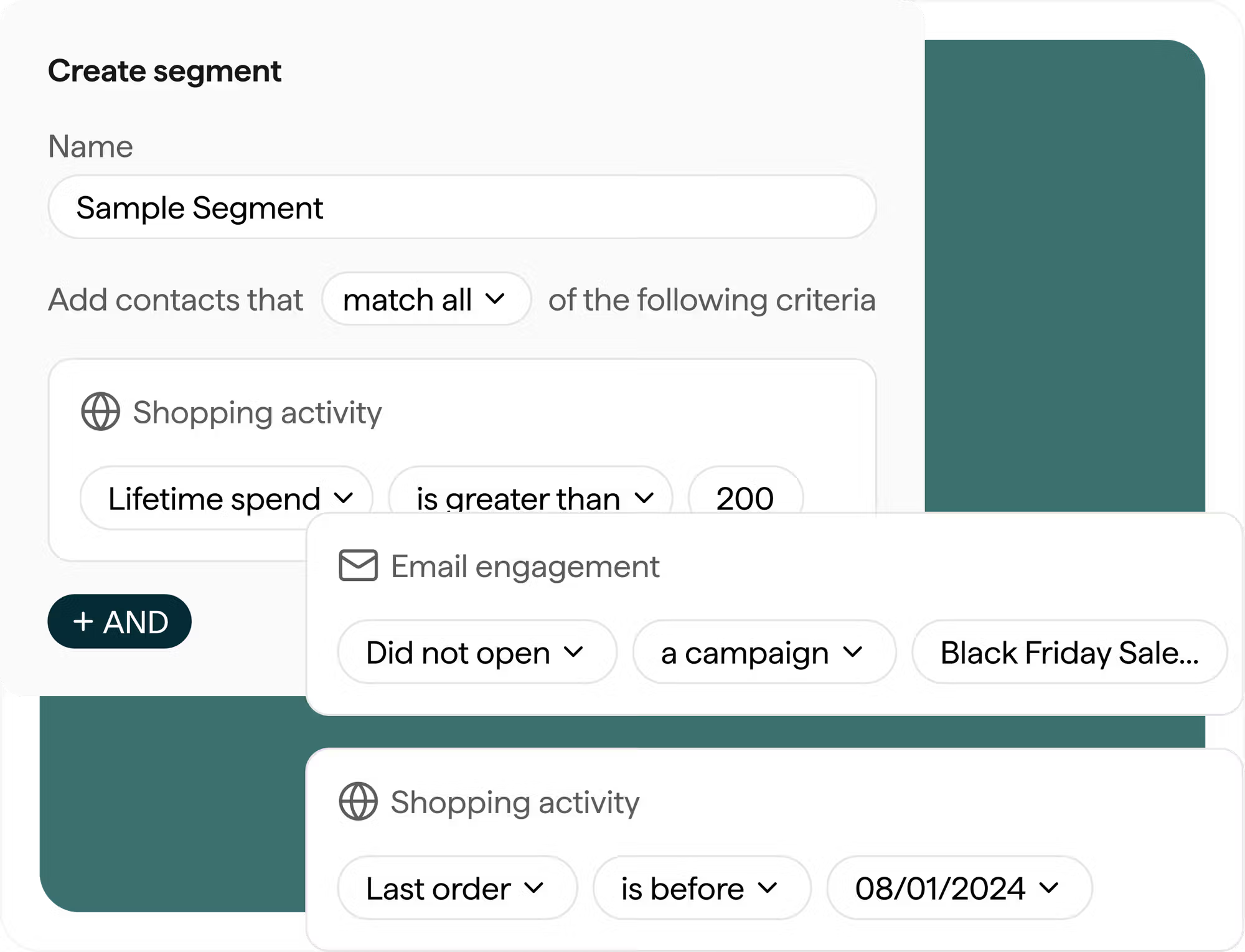1245x952 pixels.
Task: Click the Email engagement card label
Action: tap(524, 565)
